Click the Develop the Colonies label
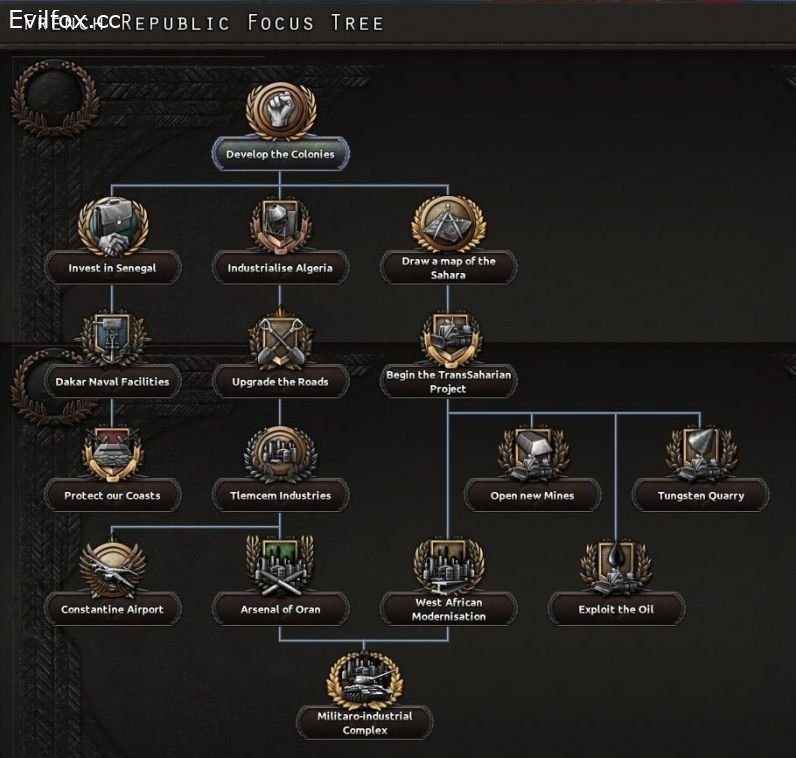Image resolution: width=796 pixels, height=758 pixels. point(280,155)
